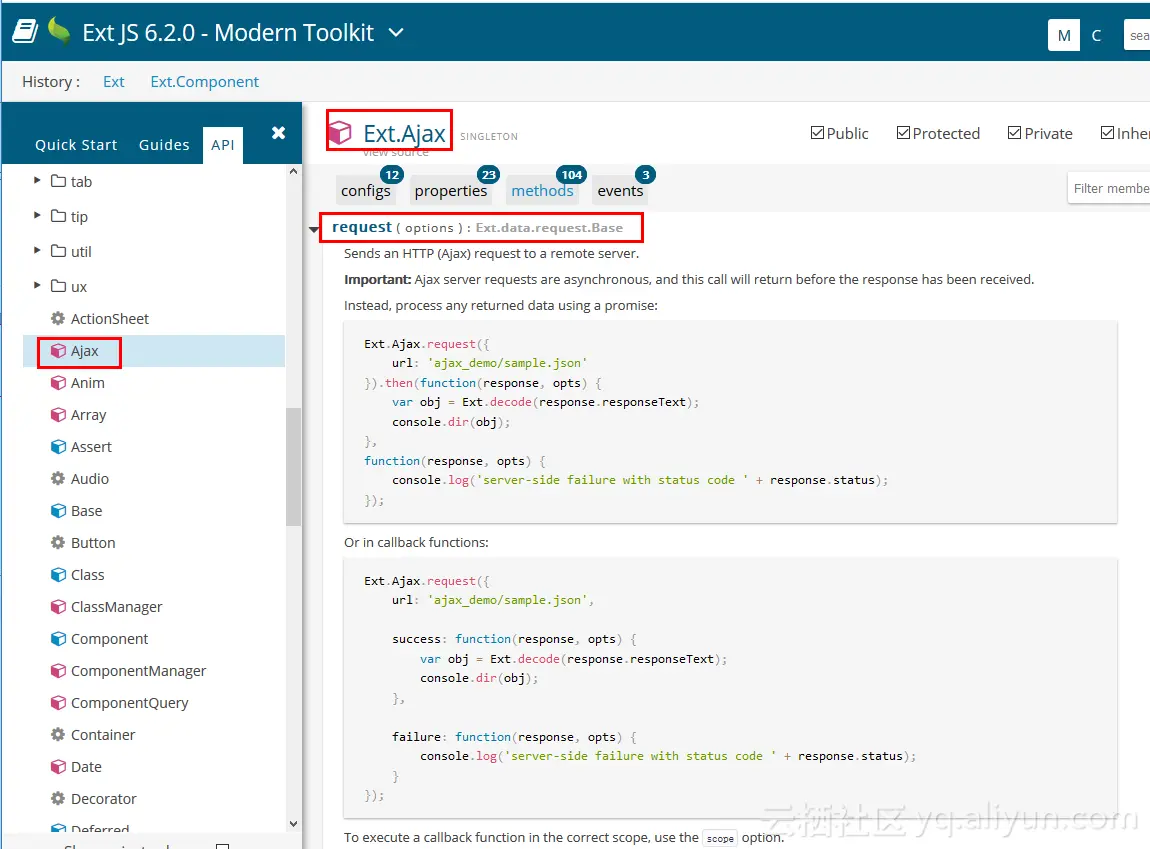Viewport: 1150px width, 849px height.
Task: Open ActionSheet in the API tree
Action: pyautogui.click(x=109, y=319)
